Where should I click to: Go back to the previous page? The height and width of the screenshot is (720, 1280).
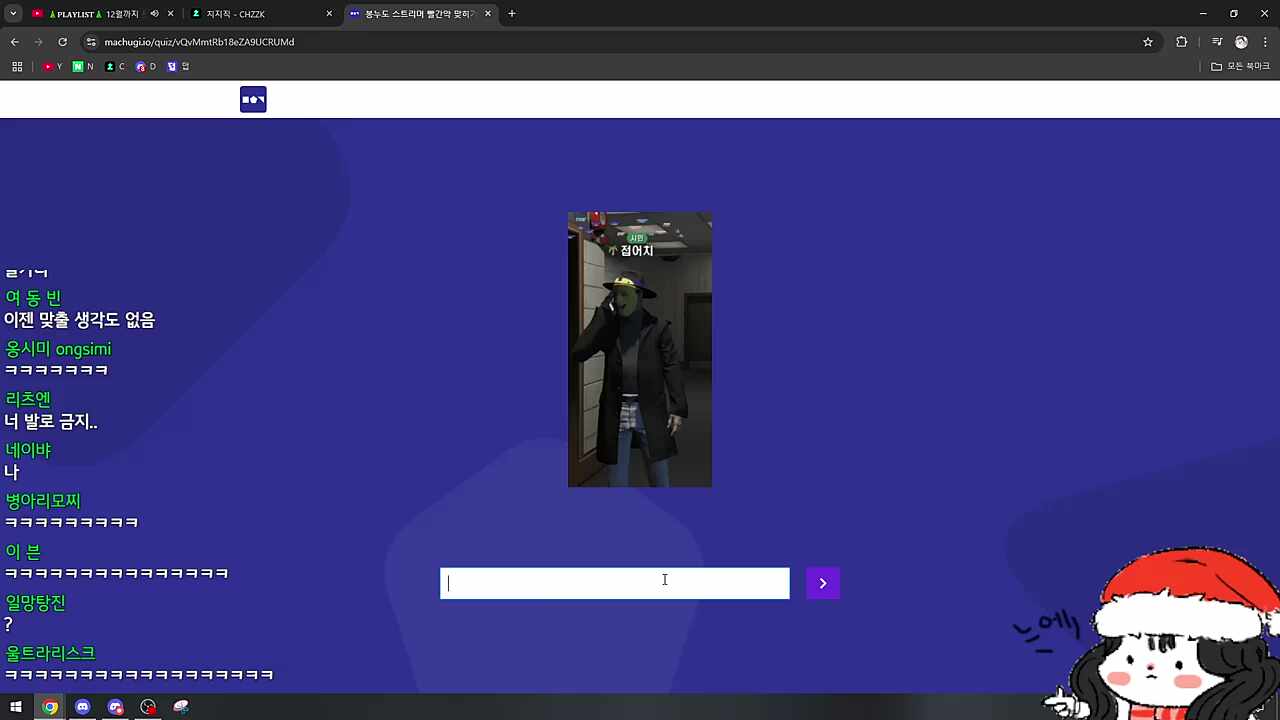click(x=15, y=42)
